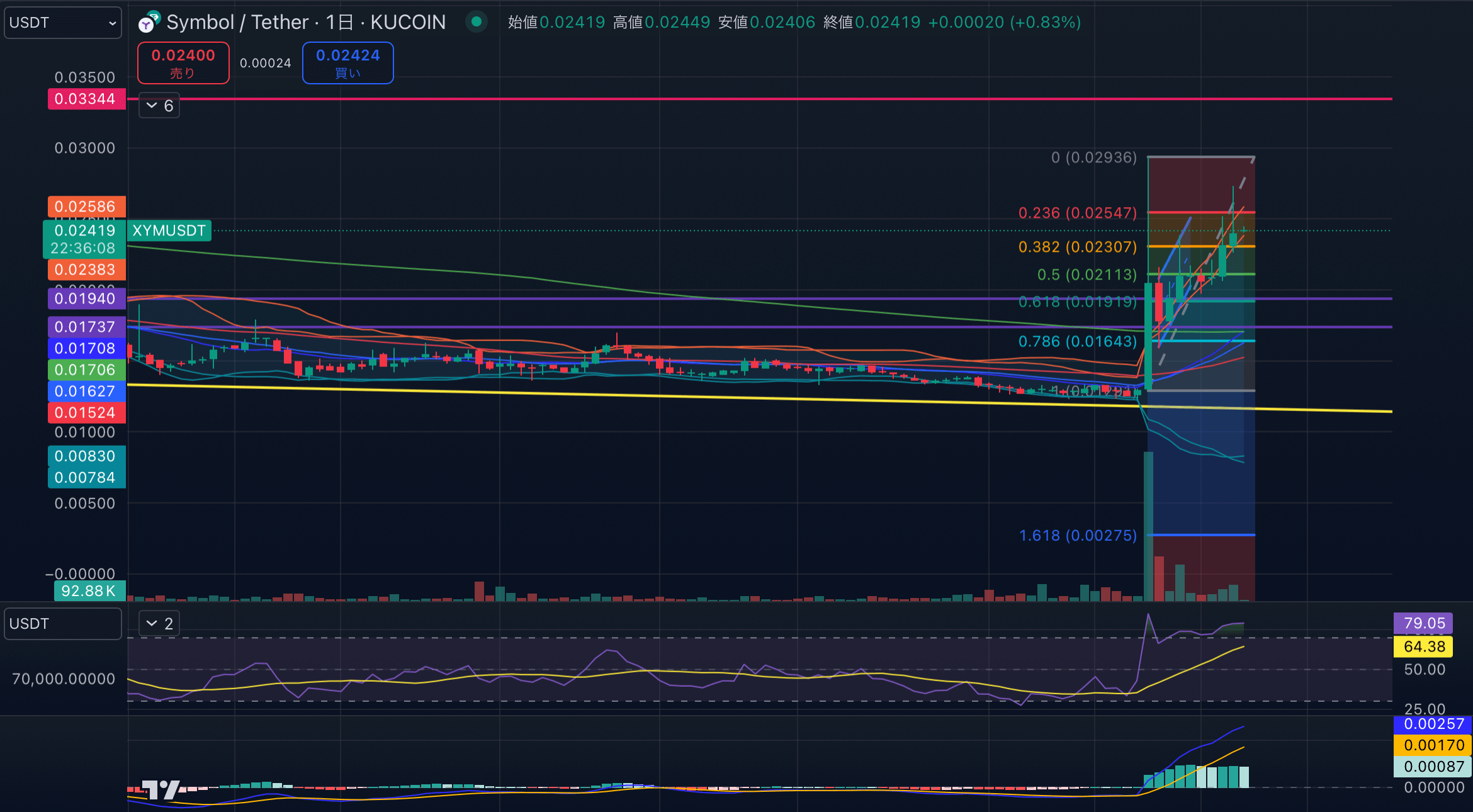The image size is (1473, 812).
Task: Select the Fibonacci 0.5 (0.02113) level label
Action: (x=1087, y=274)
